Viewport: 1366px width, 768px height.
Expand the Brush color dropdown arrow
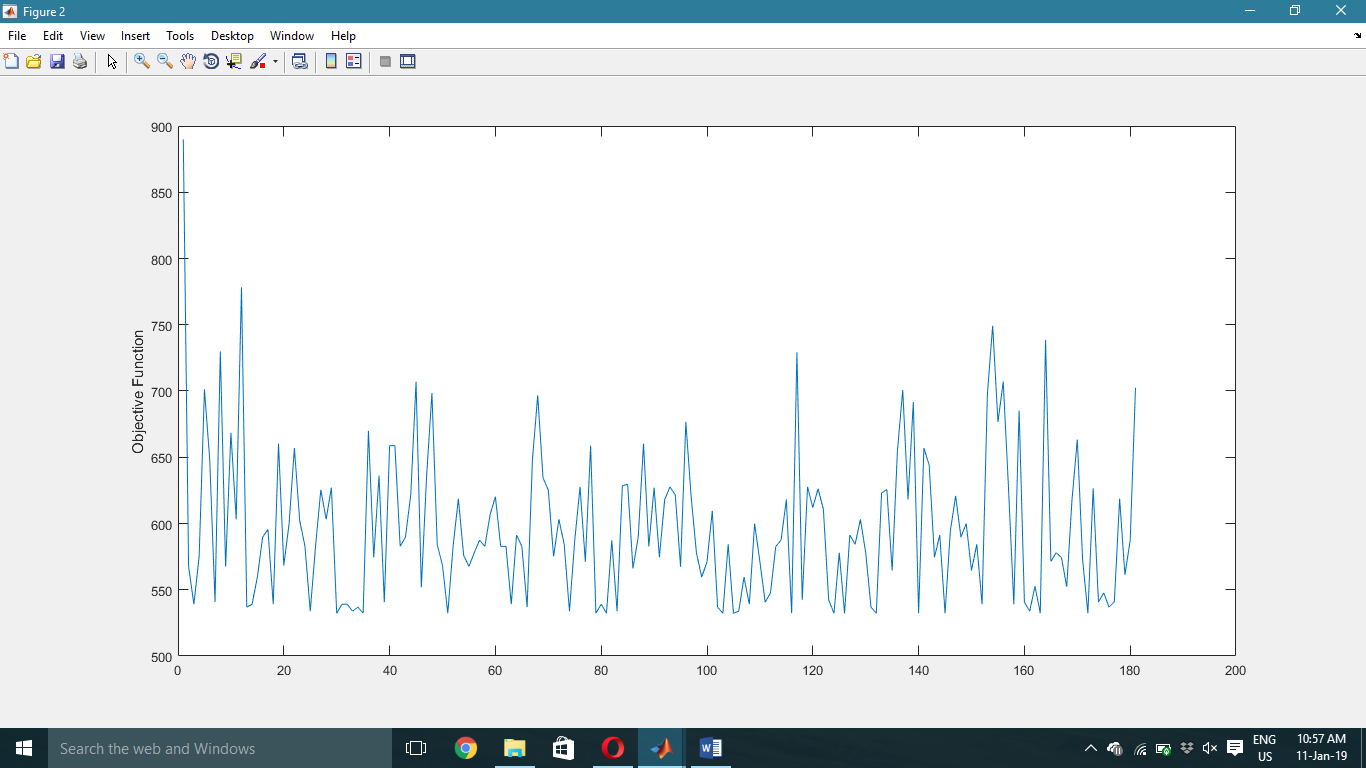[275, 61]
